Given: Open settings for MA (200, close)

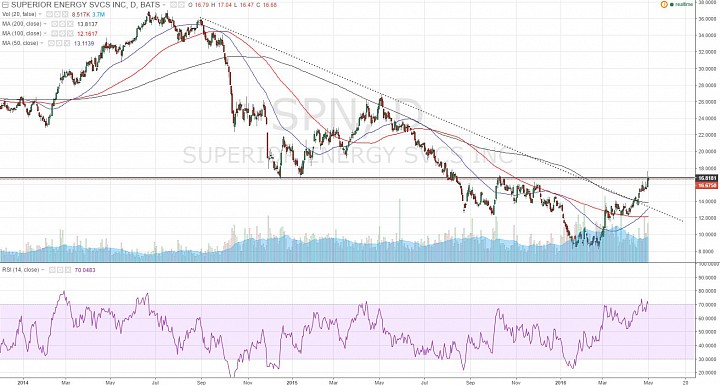Looking at the screenshot, I should 62,24.
